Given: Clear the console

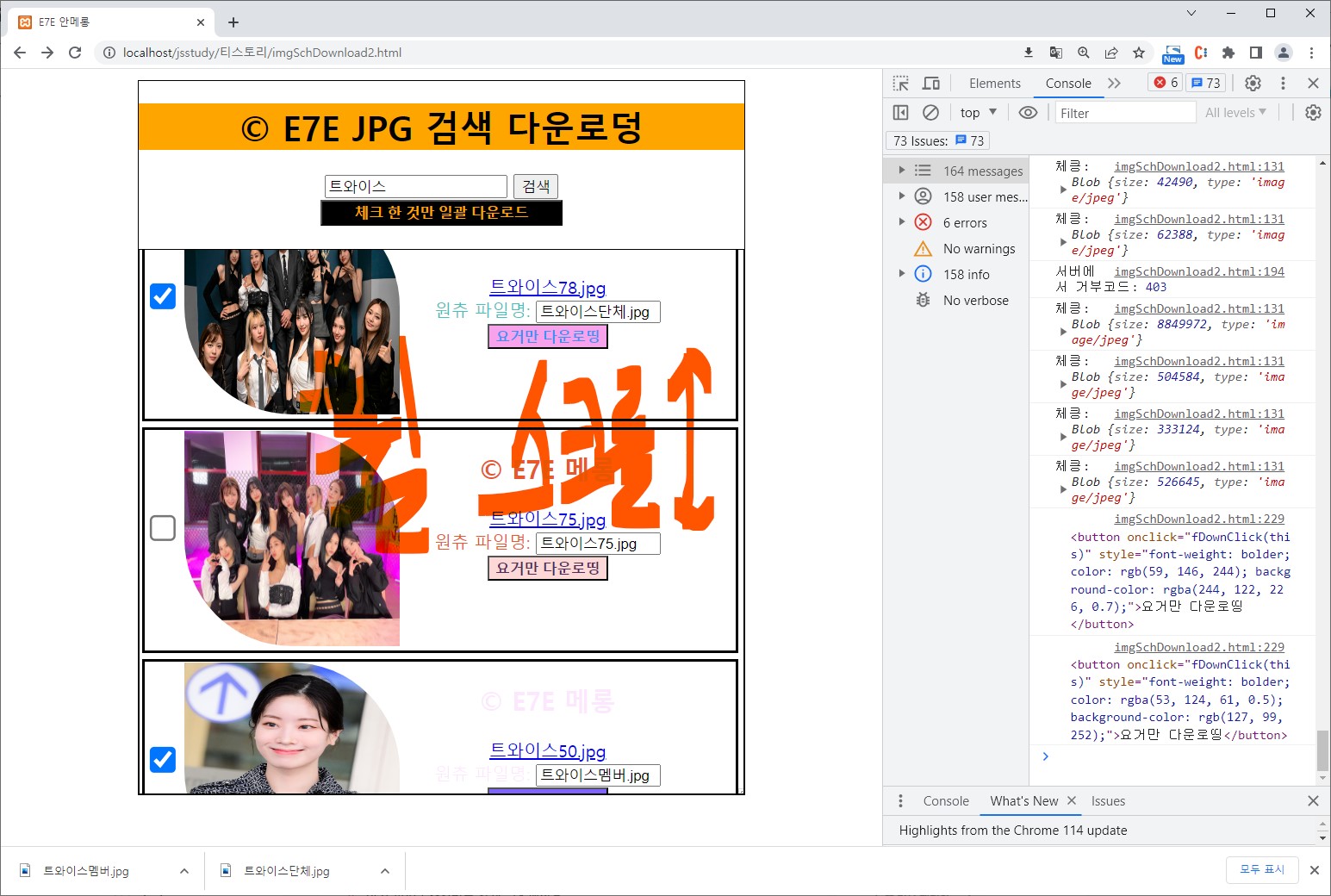Looking at the screenshot, I should (931, 113).
